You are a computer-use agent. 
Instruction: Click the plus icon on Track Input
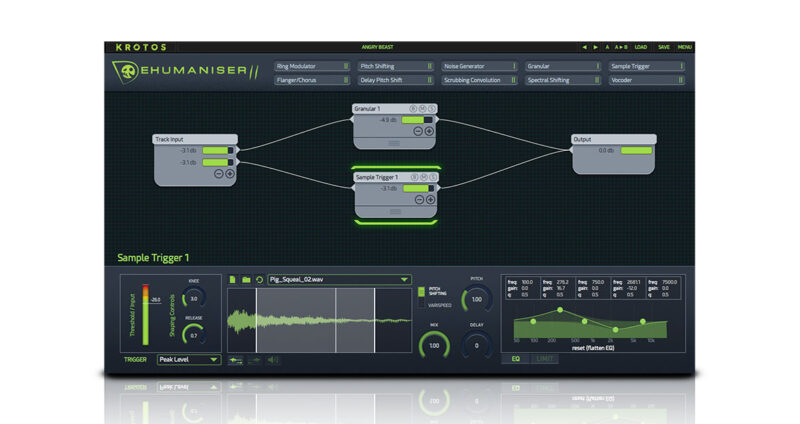point(230,174)
